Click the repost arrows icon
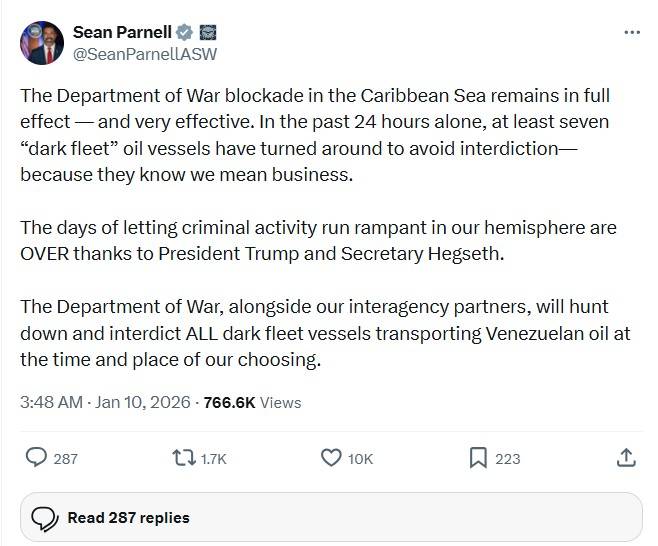658x546 pixels. click(x=183, y=457)
